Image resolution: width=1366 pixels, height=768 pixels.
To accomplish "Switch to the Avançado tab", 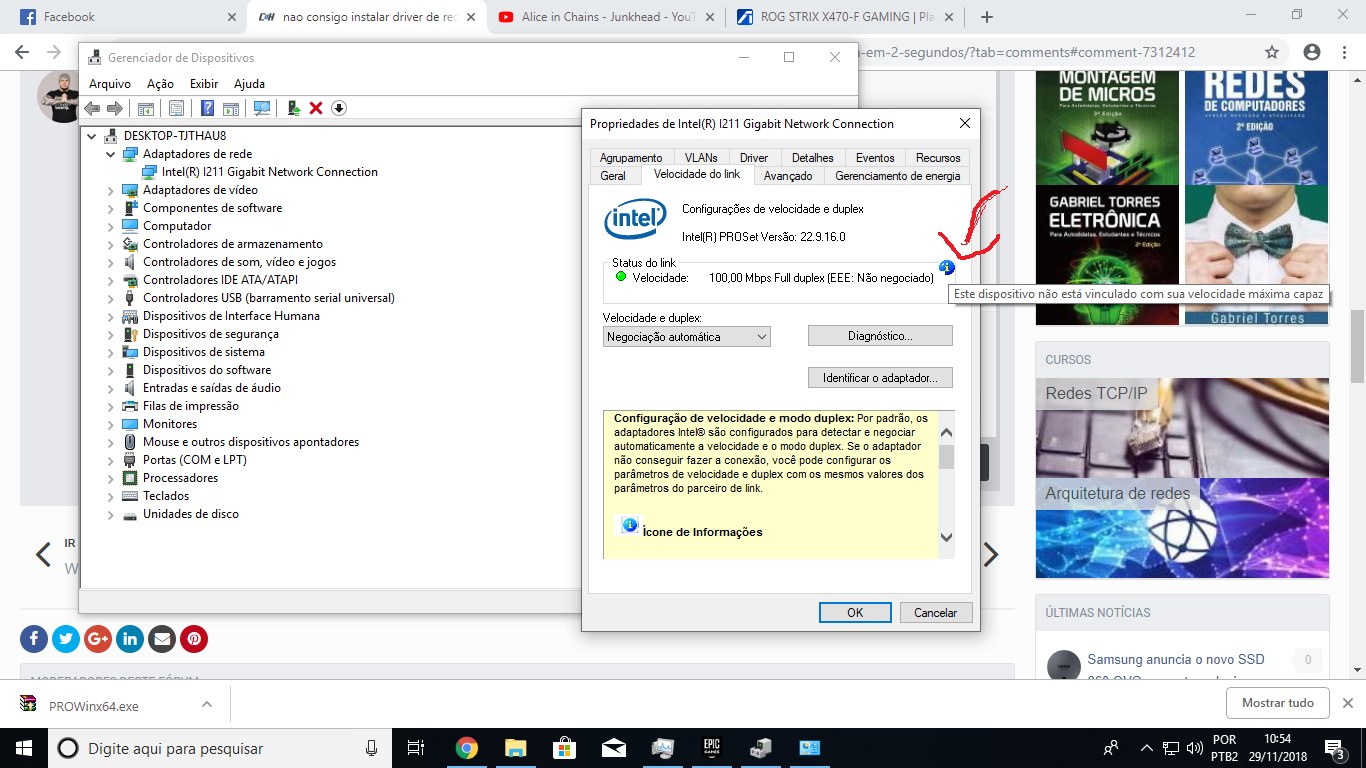I will (788, 176).
